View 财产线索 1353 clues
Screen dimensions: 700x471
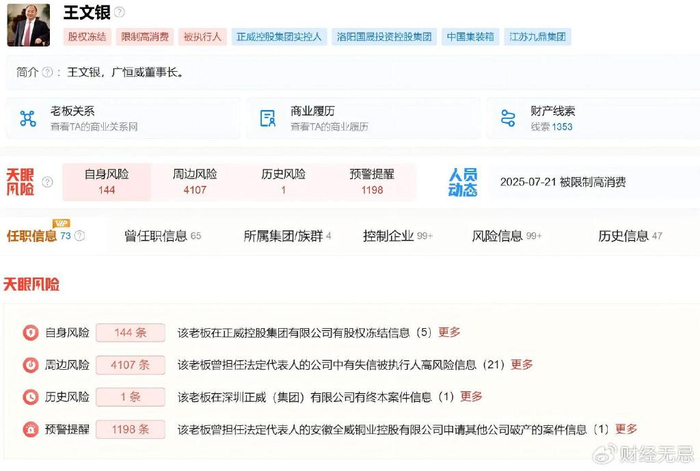[552, 127]
